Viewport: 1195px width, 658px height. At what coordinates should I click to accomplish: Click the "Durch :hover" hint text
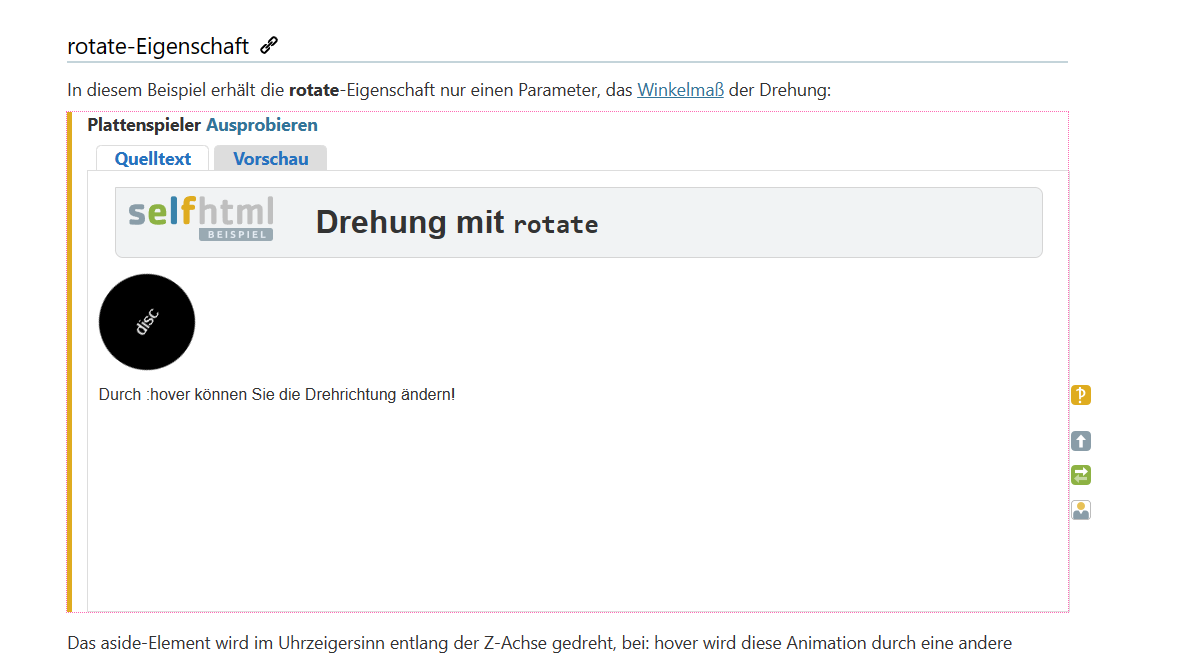coord(277,394)
